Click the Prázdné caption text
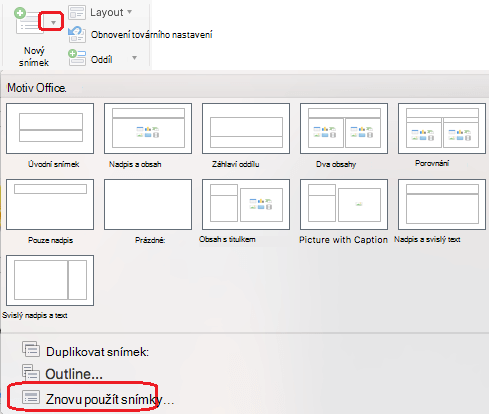Image resolution: width=489 pixels, height=414 pixels. coord(150,240)
